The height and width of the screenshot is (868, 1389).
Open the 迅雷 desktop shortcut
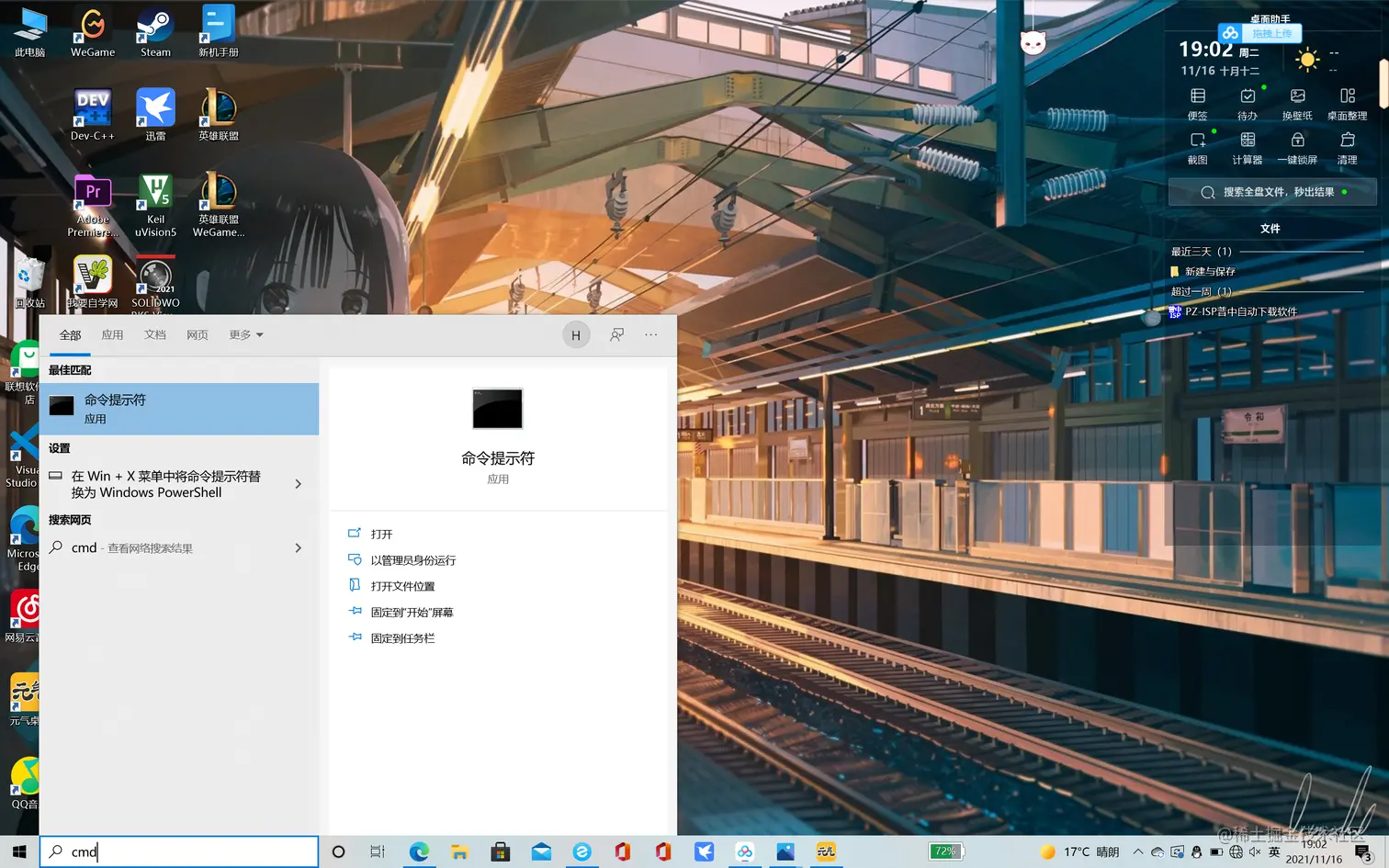coord(155,115)
